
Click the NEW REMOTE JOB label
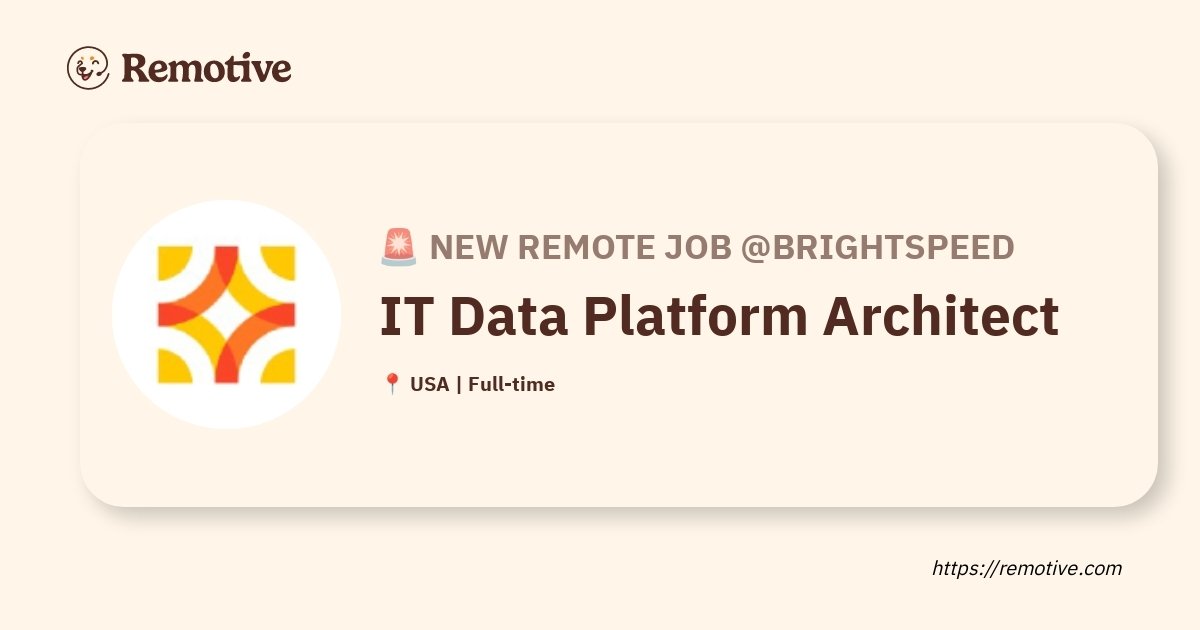point(580,247)
